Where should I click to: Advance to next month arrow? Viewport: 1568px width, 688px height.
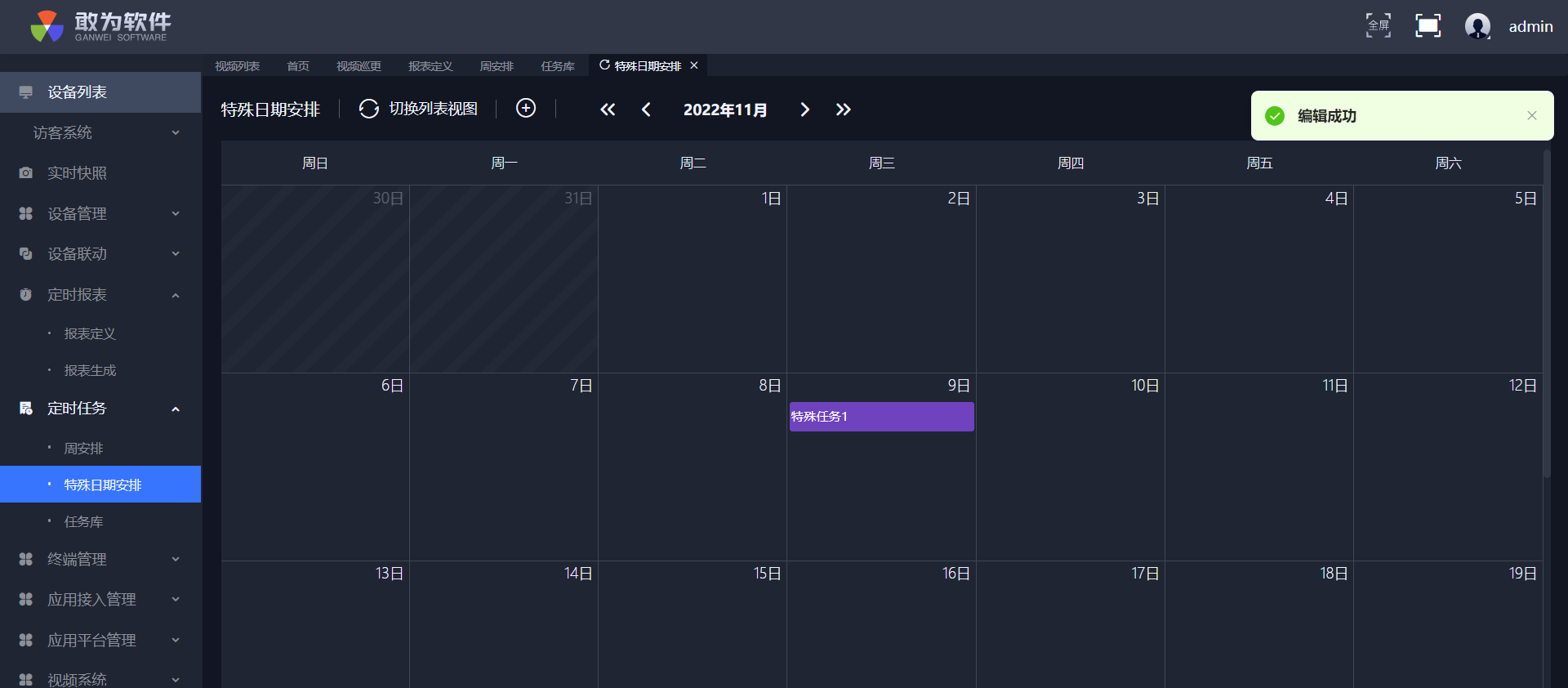[x=804, y=109]
